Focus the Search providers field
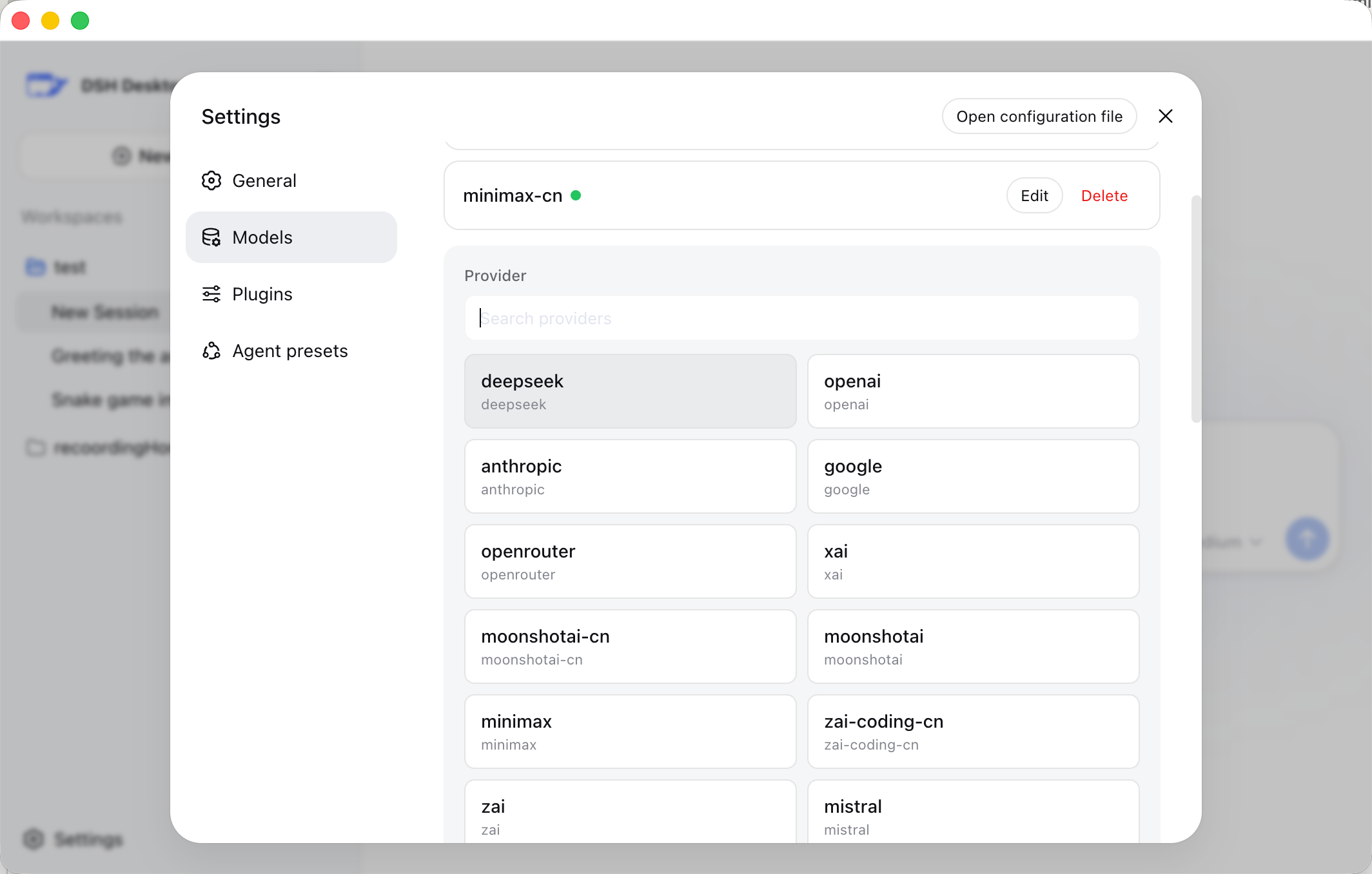The height and width of the screenshot is (874, 1372). click(x=801, y=318)
